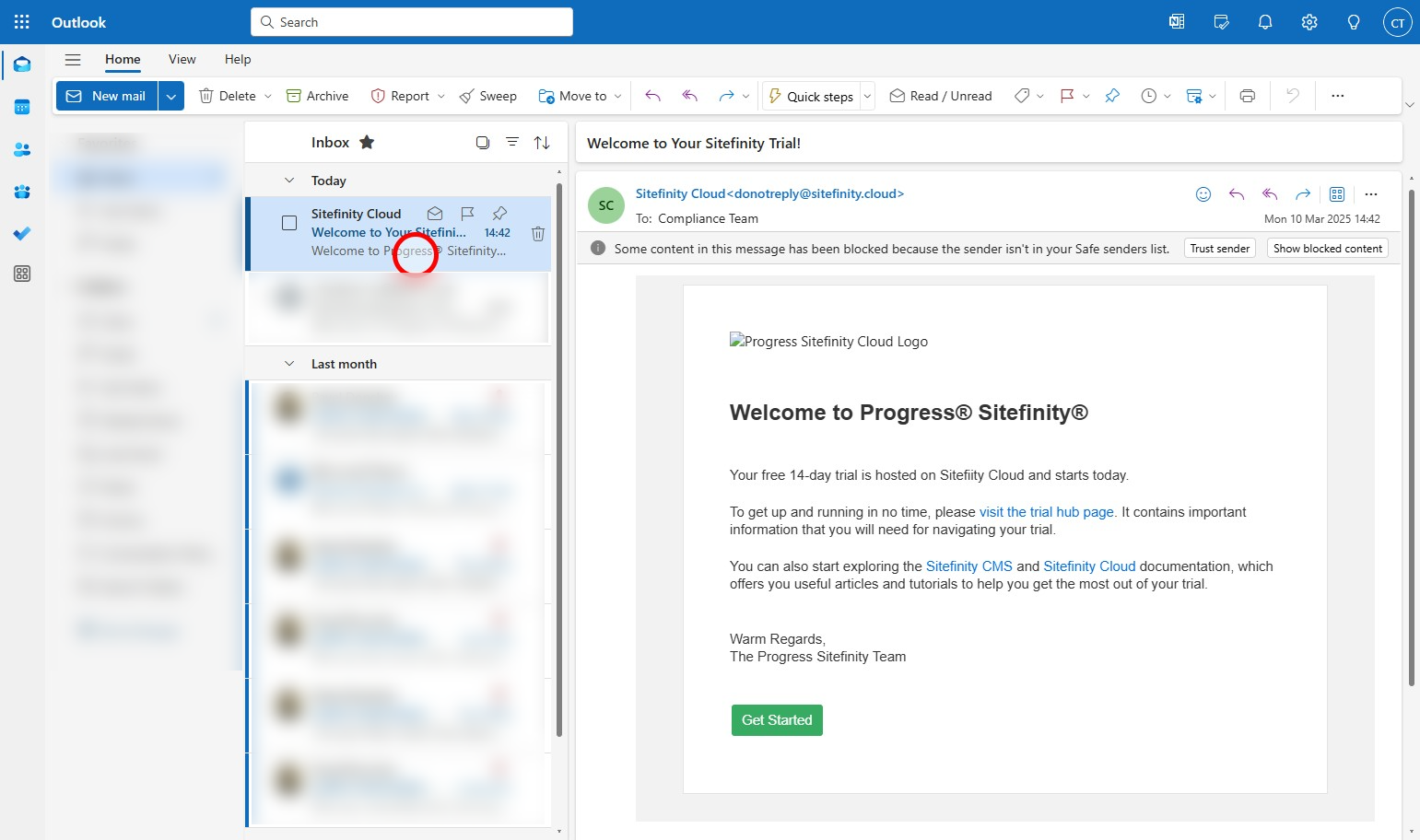Click the sort order arrows icon
Viewport: 1420px width, 840px height.
542,143
